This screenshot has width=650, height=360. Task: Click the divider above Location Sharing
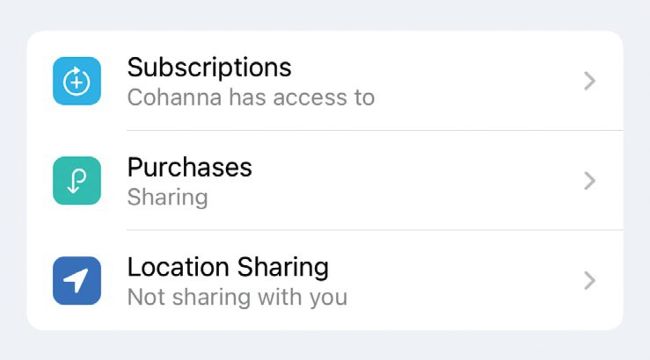[375, 230]
